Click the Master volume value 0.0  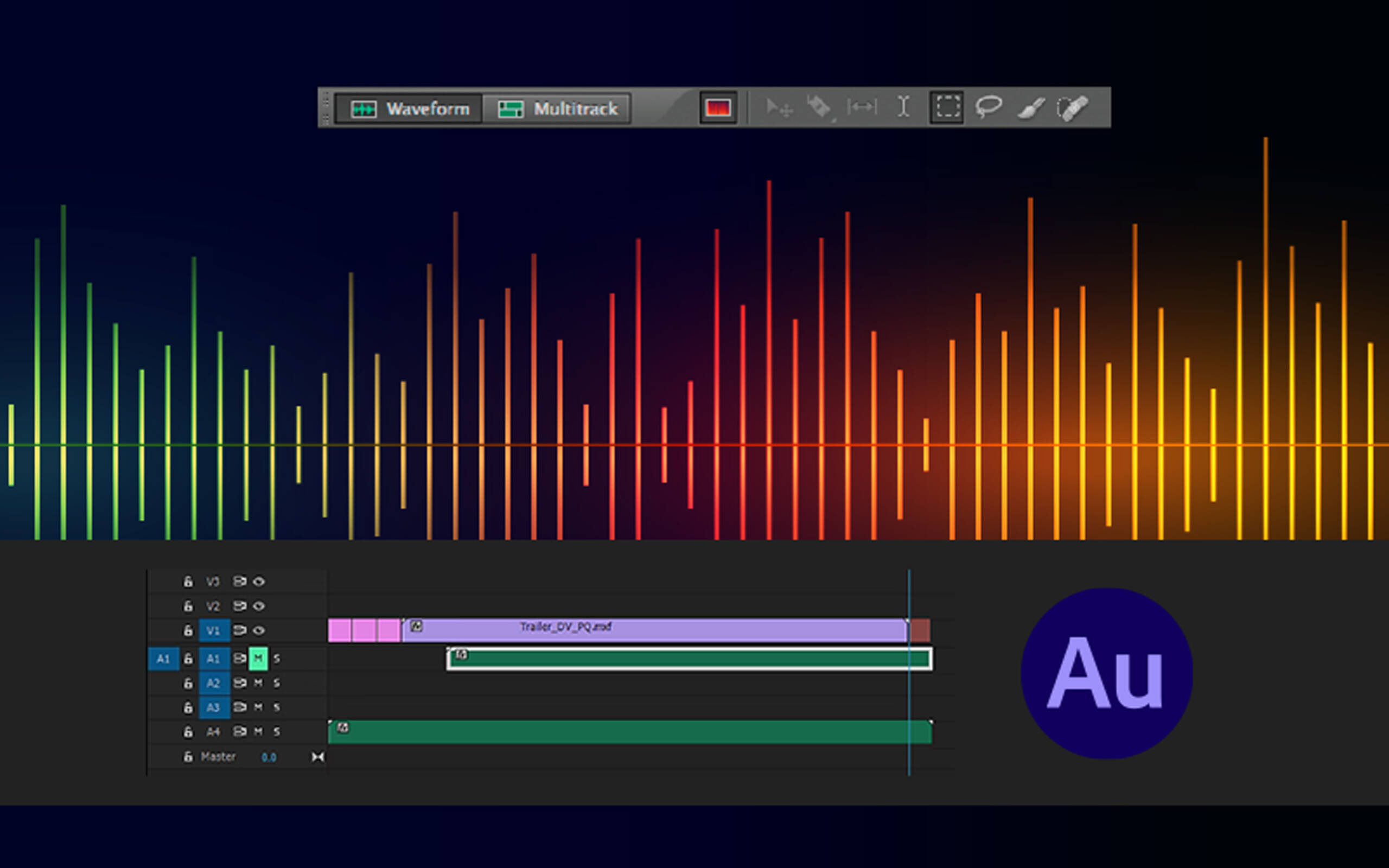click(x=269, y=757)
